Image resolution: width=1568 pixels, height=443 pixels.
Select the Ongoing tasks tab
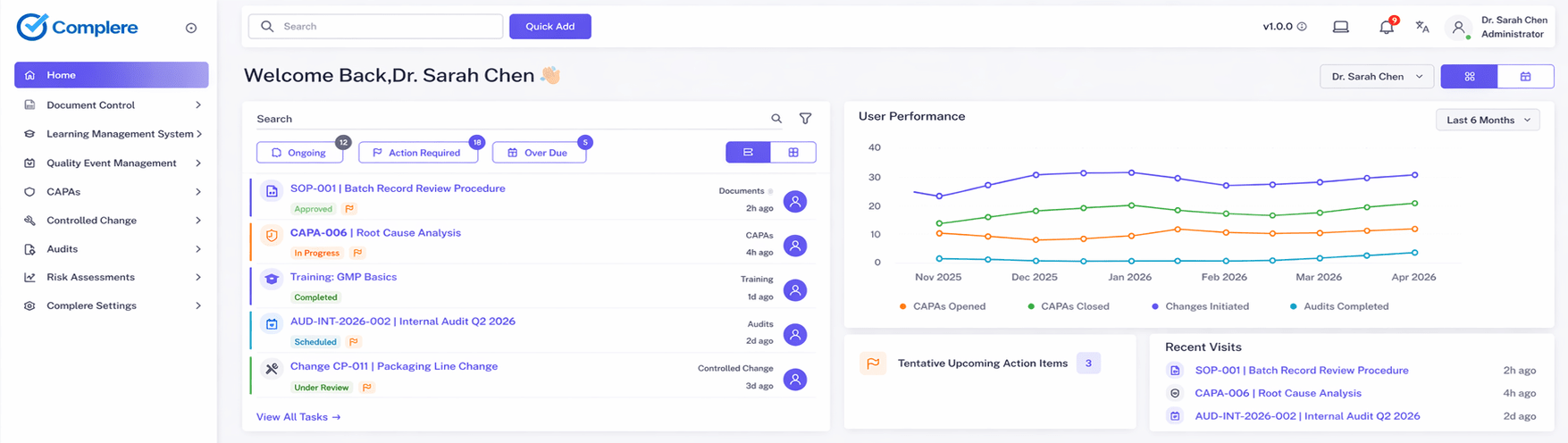point(300,153)
